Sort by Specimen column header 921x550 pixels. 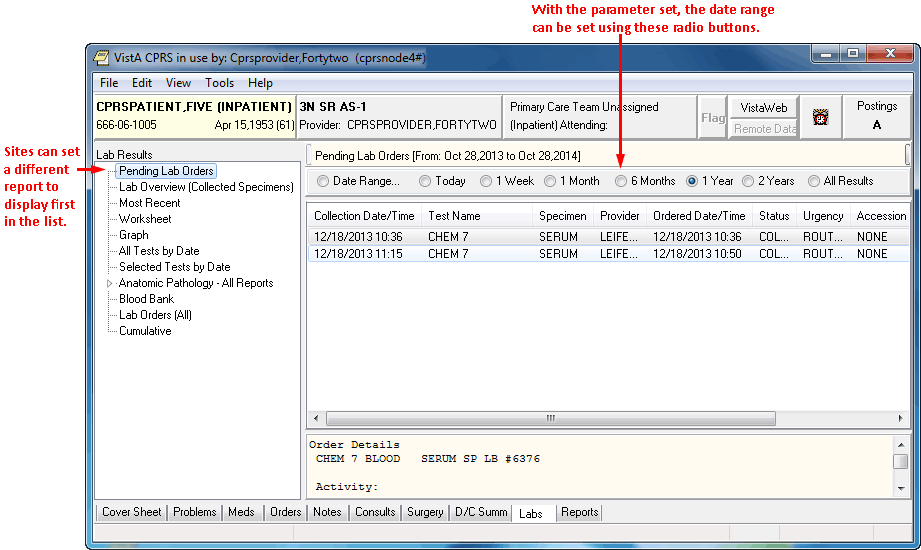pyautogui.click(x=563, y=216)
